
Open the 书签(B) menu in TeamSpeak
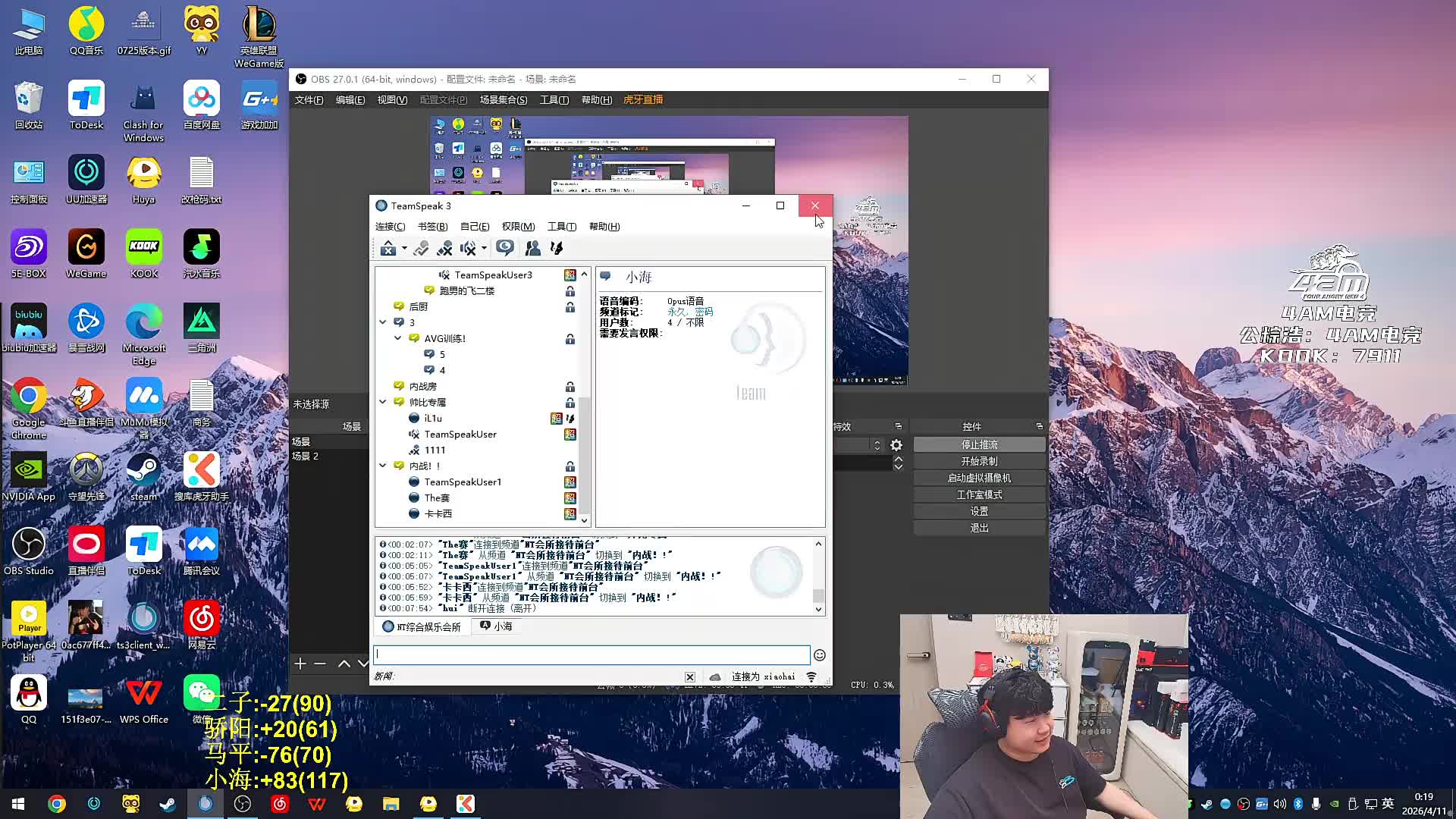pos(432,227)
